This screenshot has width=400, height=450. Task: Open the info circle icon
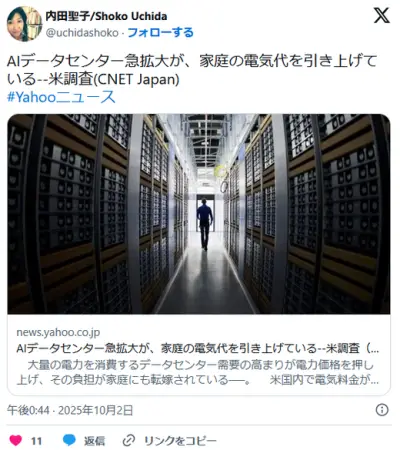[382, 410]
